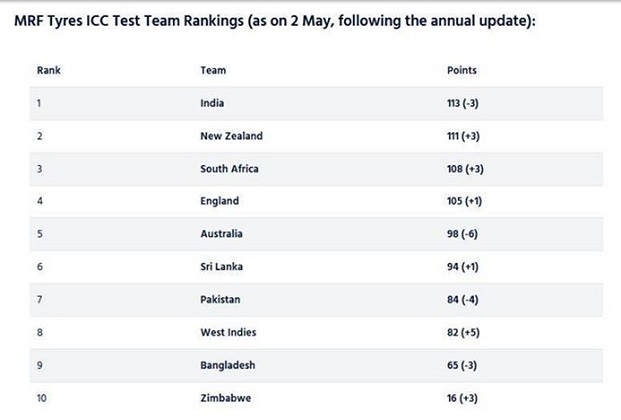
Task: Select the New Zealand team name
Action: point(231,136)
